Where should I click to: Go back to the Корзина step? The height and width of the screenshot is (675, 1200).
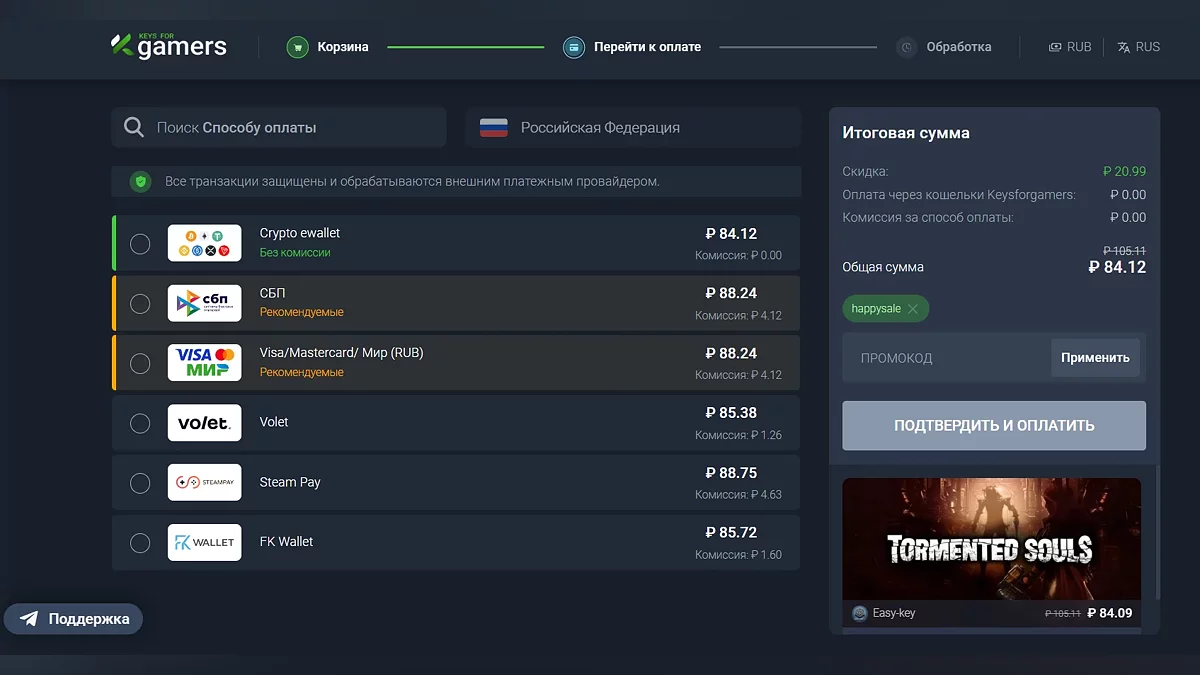tap(342, 47)
